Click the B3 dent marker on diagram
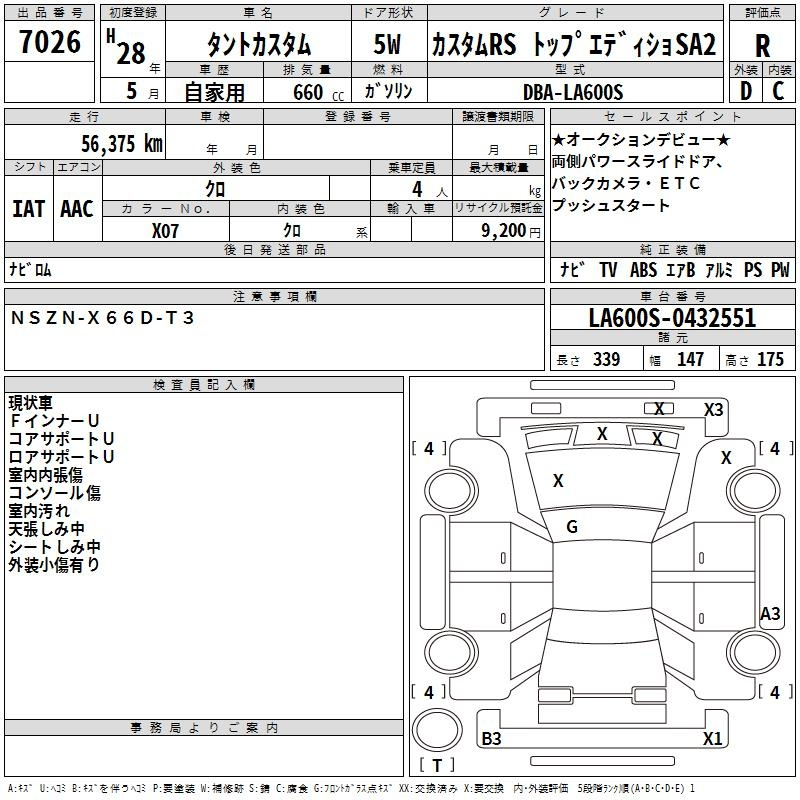Viewport: 800px width, 800px height. 492,739
